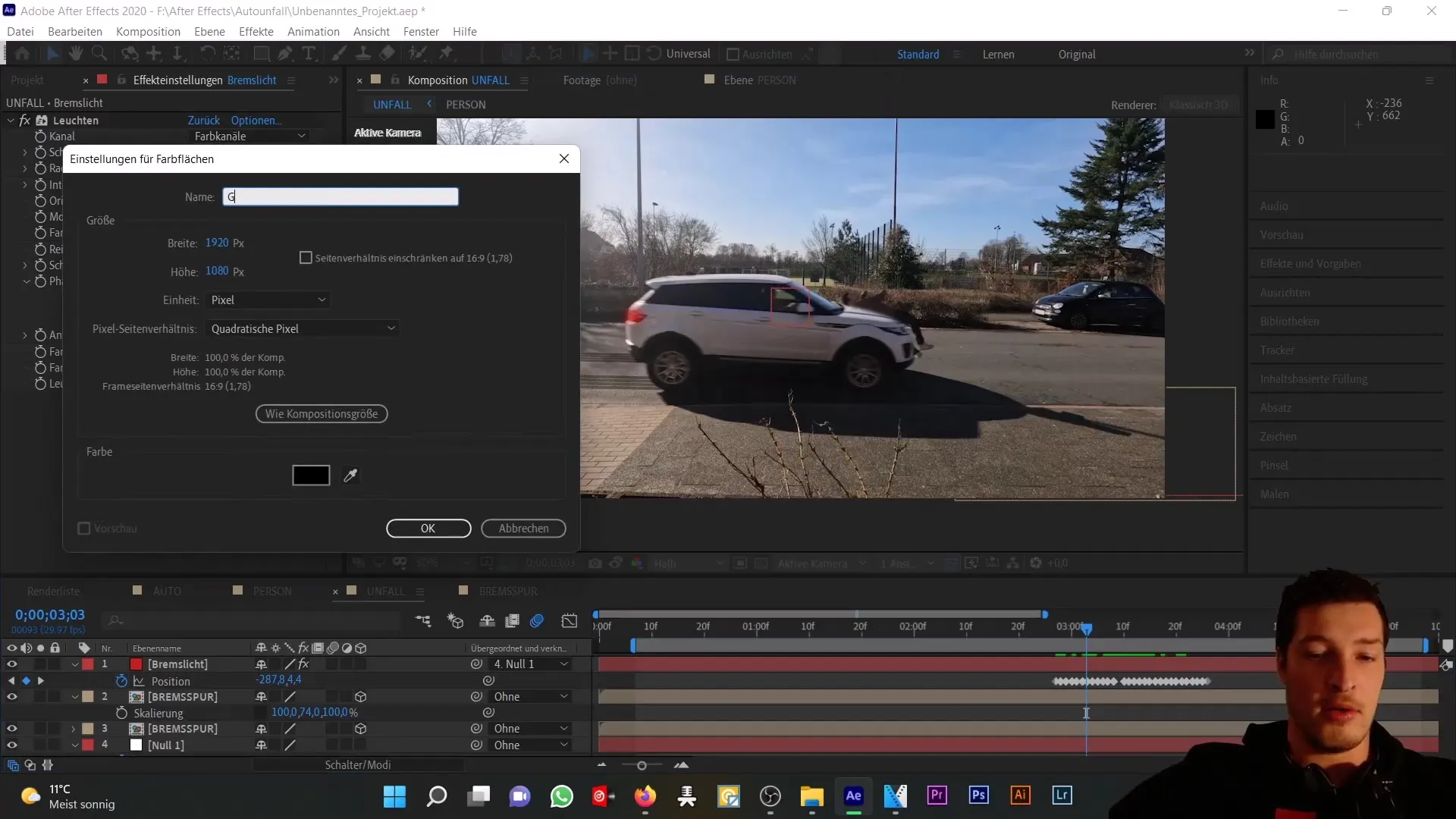This screenshot has width=1456, height=819.
Task: Open parent dropdown of layer 2 BREMSSPUR
Action: click(x=531, y=697)
